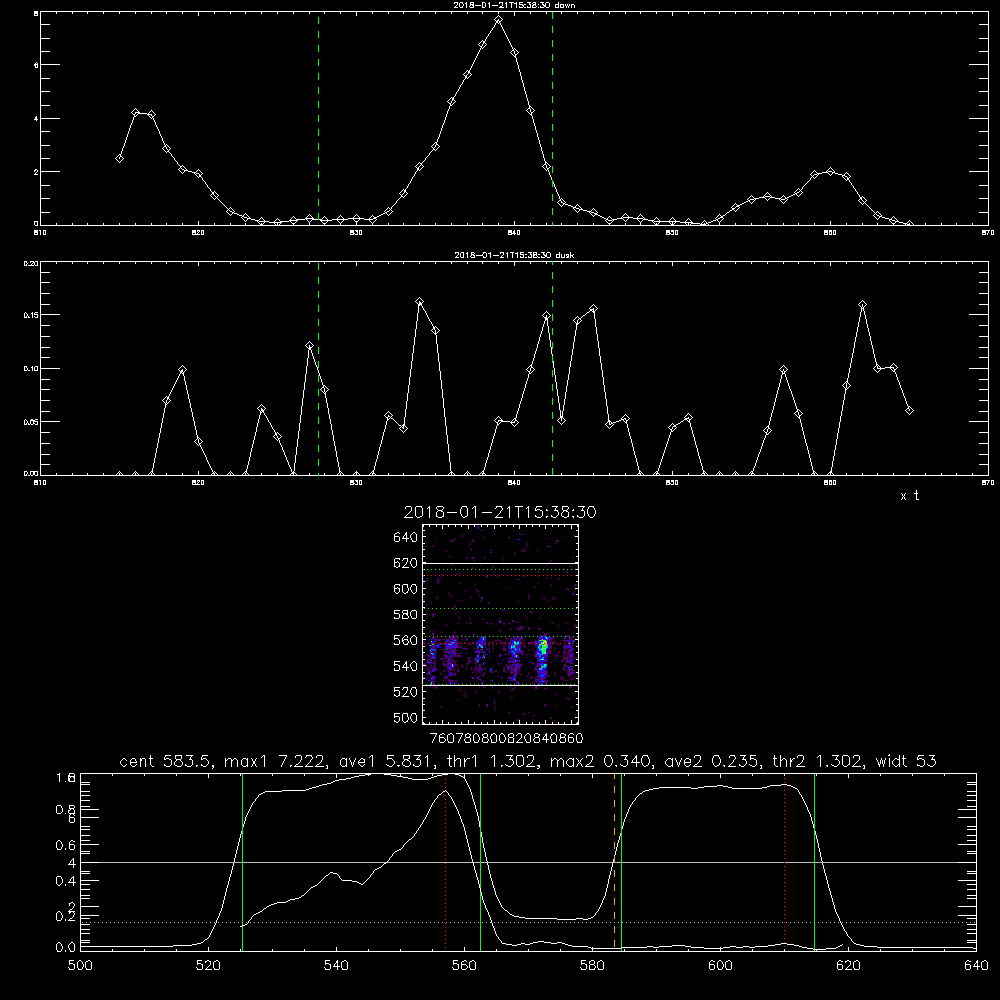Click bottom plot x-axis label 600
Viewport: 1000px width, 1000px height.
pos(720,966)
